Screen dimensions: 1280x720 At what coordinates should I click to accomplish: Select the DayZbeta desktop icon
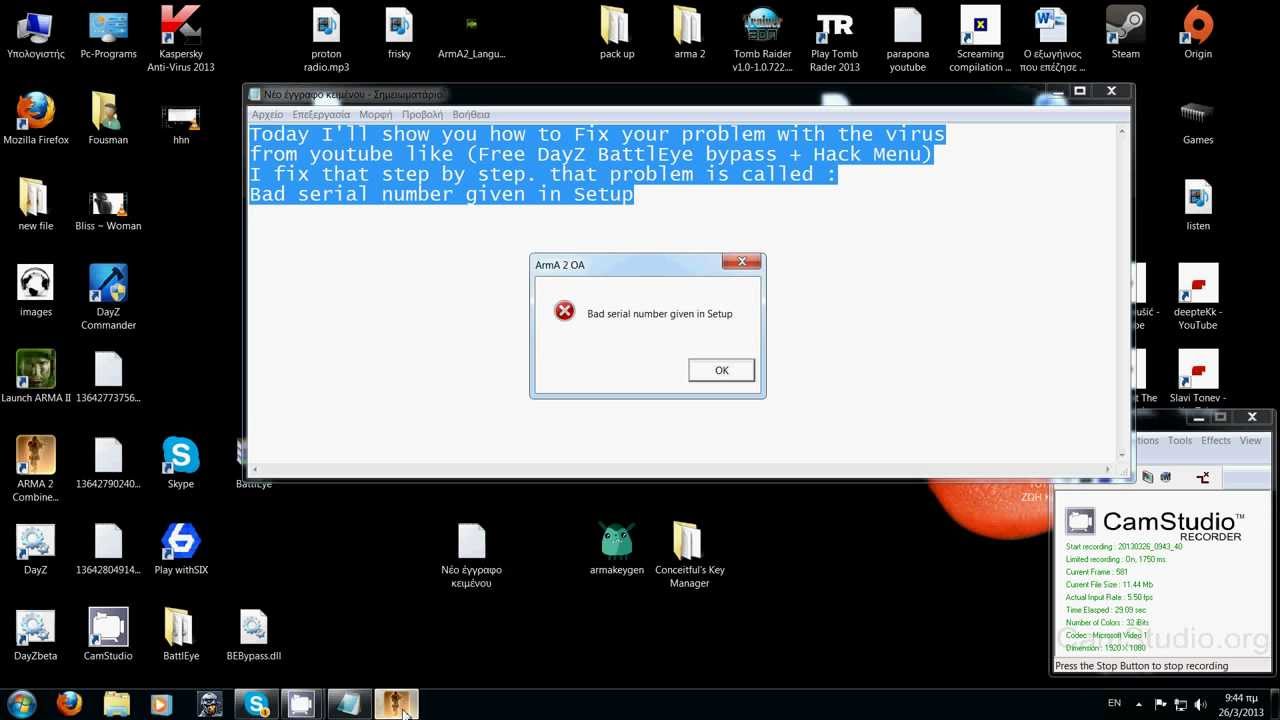point(35,636)
